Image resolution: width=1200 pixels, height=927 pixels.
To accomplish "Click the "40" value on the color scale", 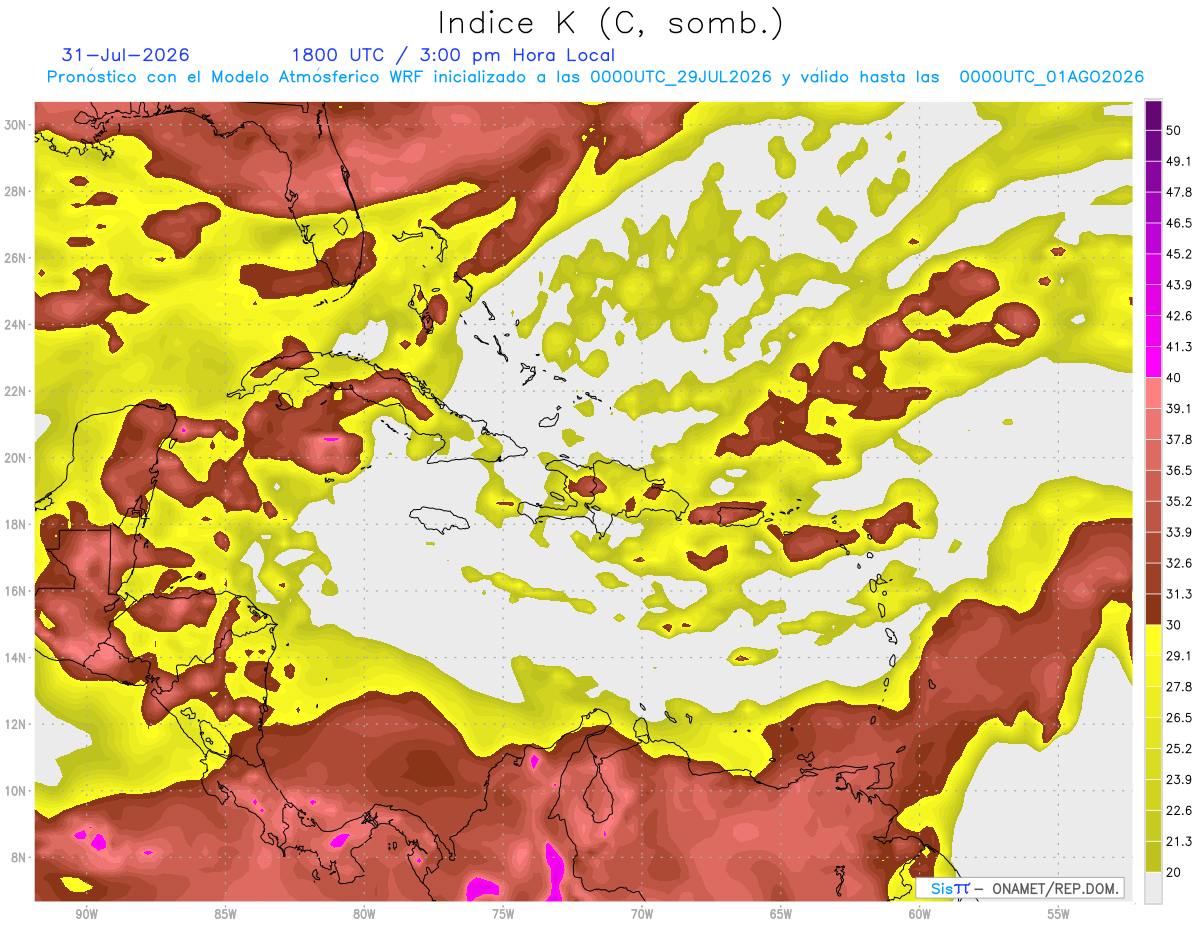I will (1175, 377).
